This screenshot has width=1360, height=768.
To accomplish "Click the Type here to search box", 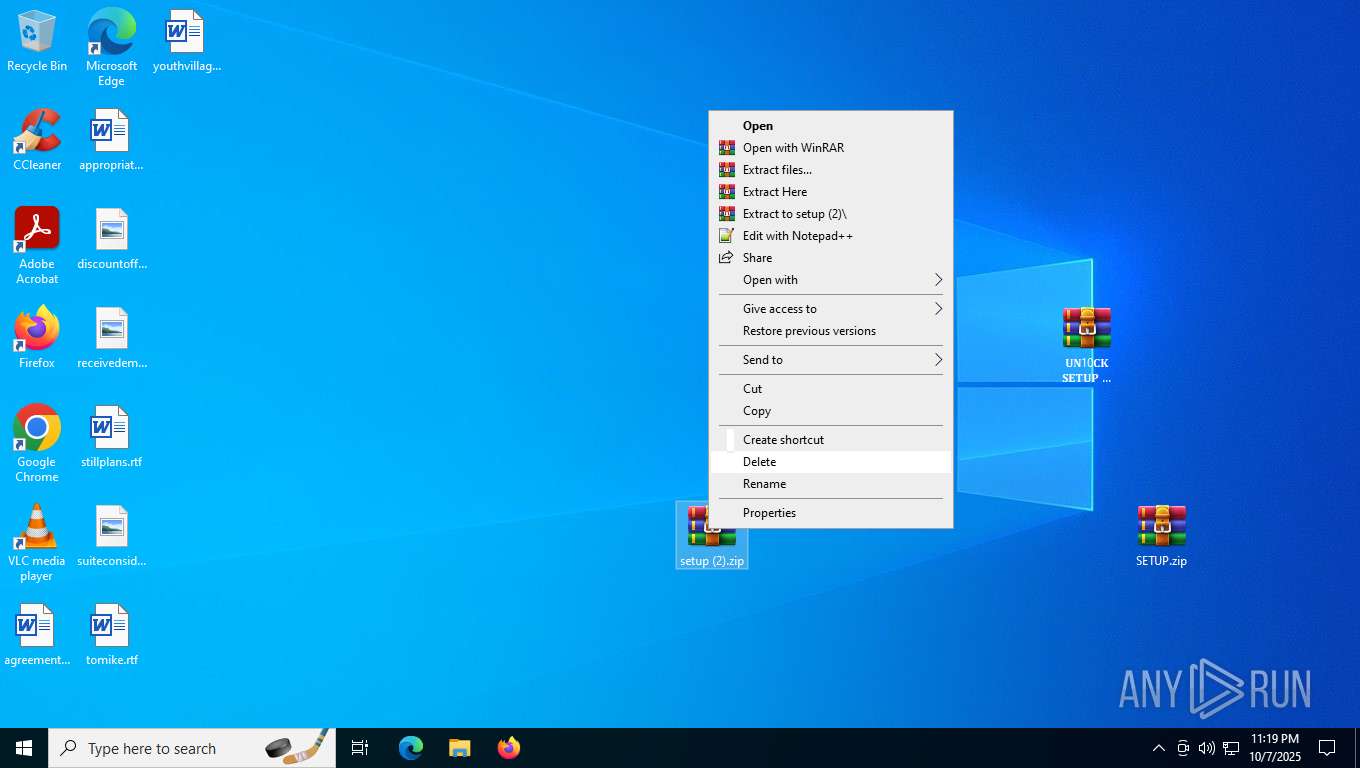I will [x=192, y=748].
